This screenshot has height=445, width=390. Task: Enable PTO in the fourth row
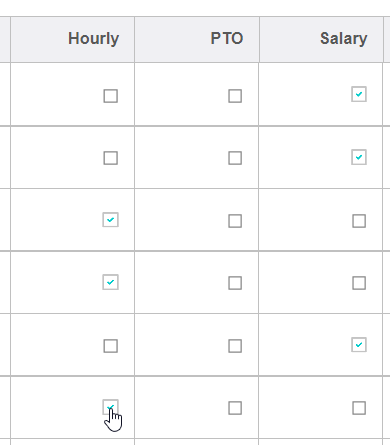pyautogui.click(x=235, y=283)
